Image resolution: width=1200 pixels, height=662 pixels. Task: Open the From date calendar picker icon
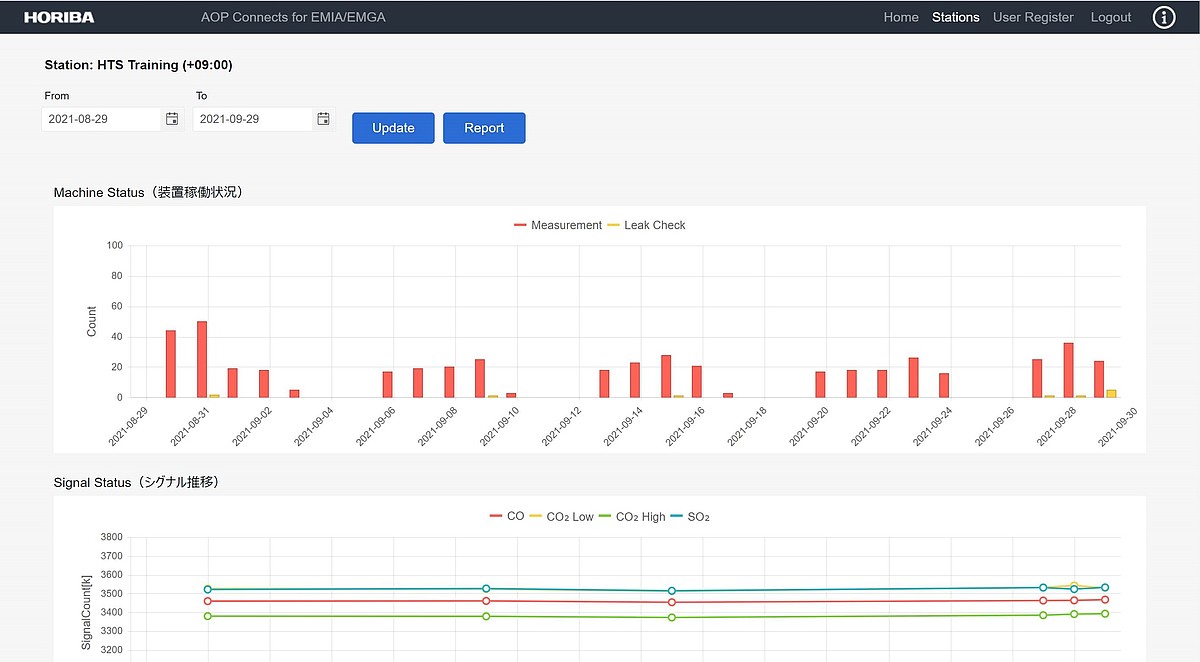(172, 119)
